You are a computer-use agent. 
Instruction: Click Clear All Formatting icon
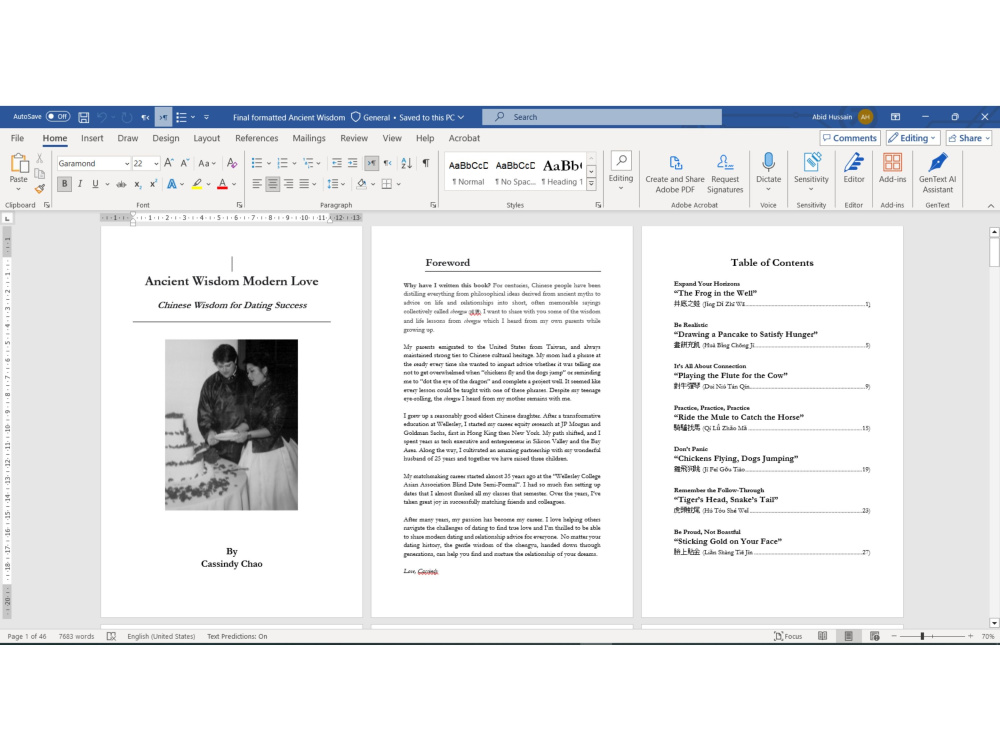(232, 163)
